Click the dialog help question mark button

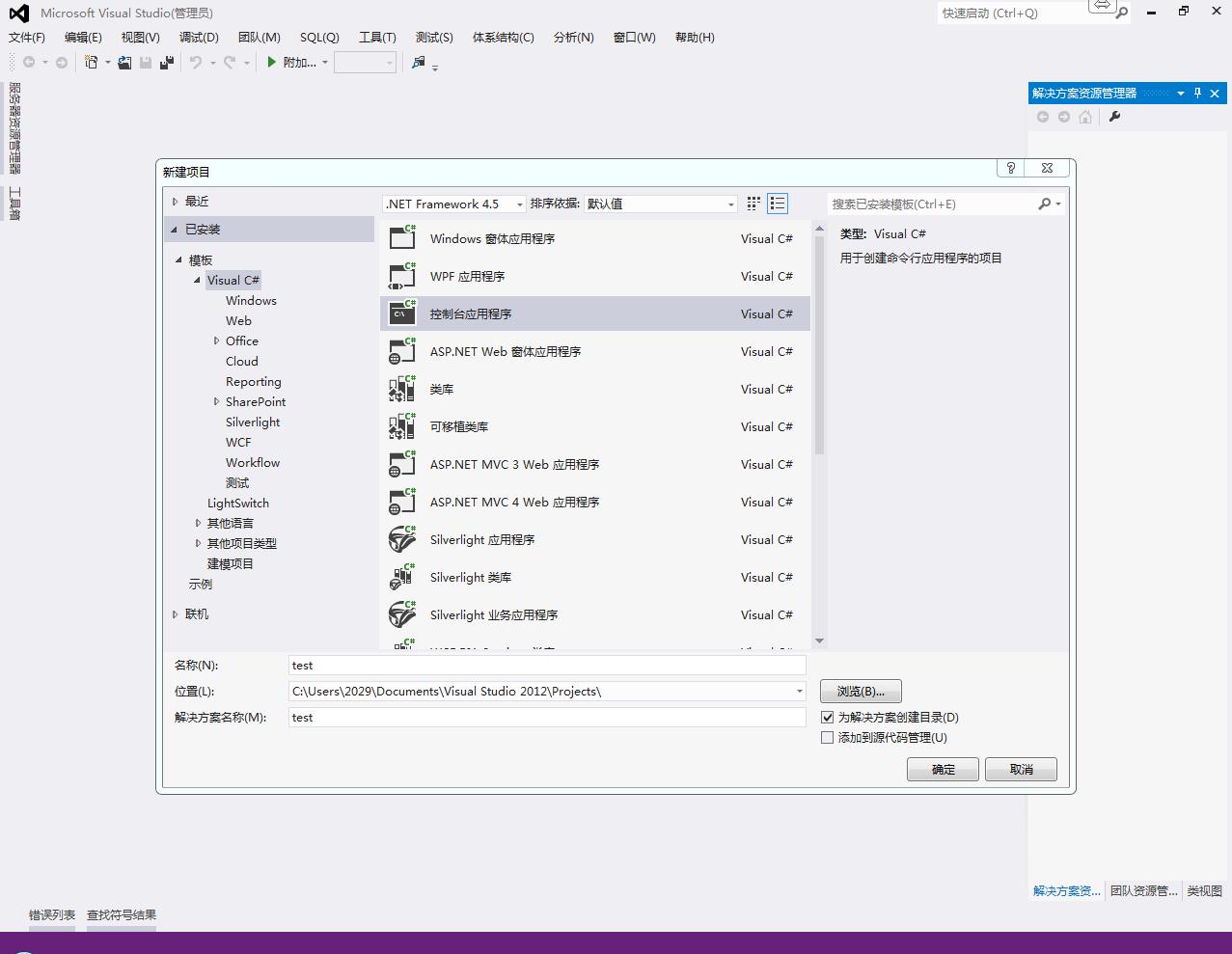(x=1010, y=168)
